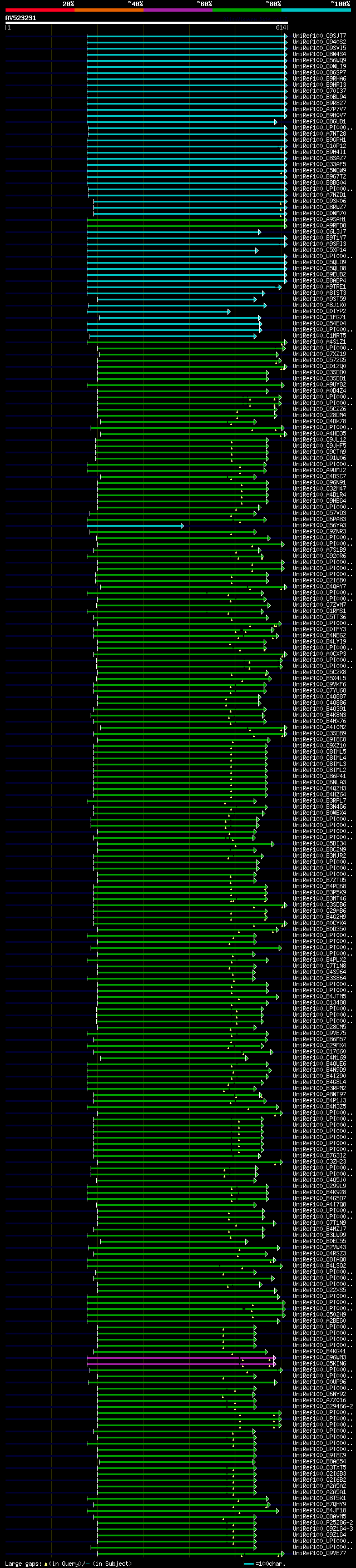This screenshot has width=356, height=1568.
Task: Select the UniRef100_Q7XZ19 label
Action: pyautogui.click(x=319, y=354)
